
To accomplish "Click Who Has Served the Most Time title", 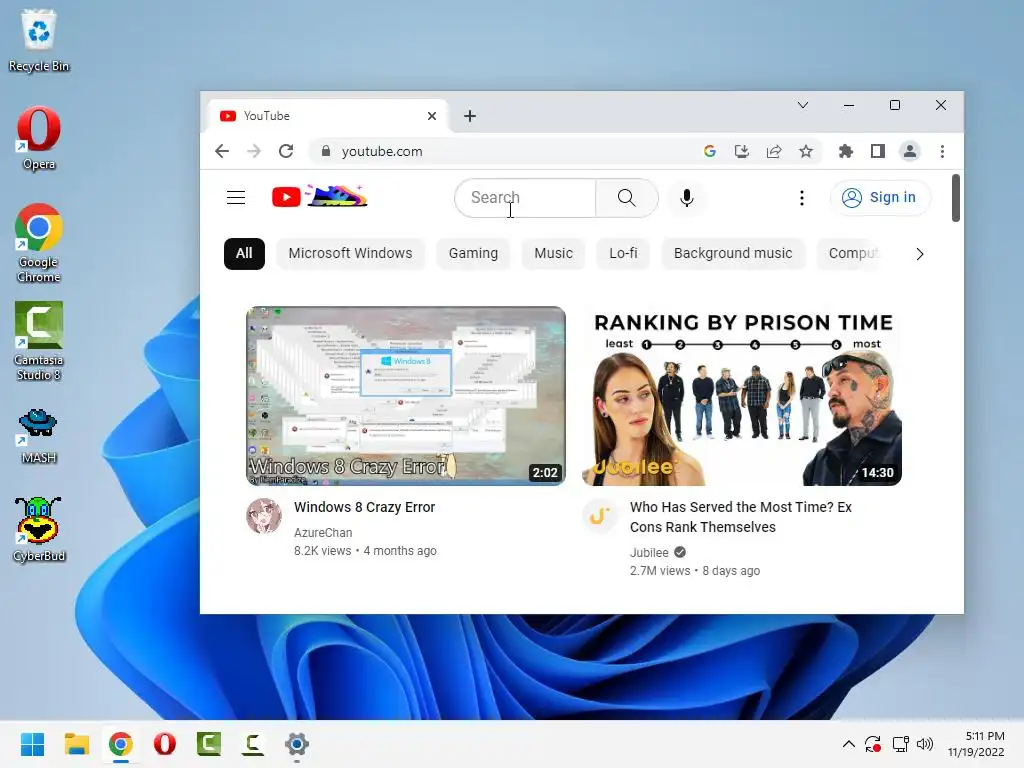I will [x=741, y=517].
